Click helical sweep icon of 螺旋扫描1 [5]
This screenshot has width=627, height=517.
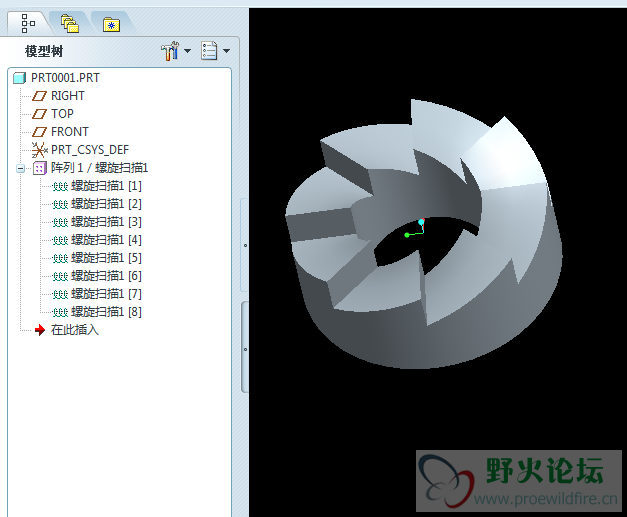coord(60,258)
